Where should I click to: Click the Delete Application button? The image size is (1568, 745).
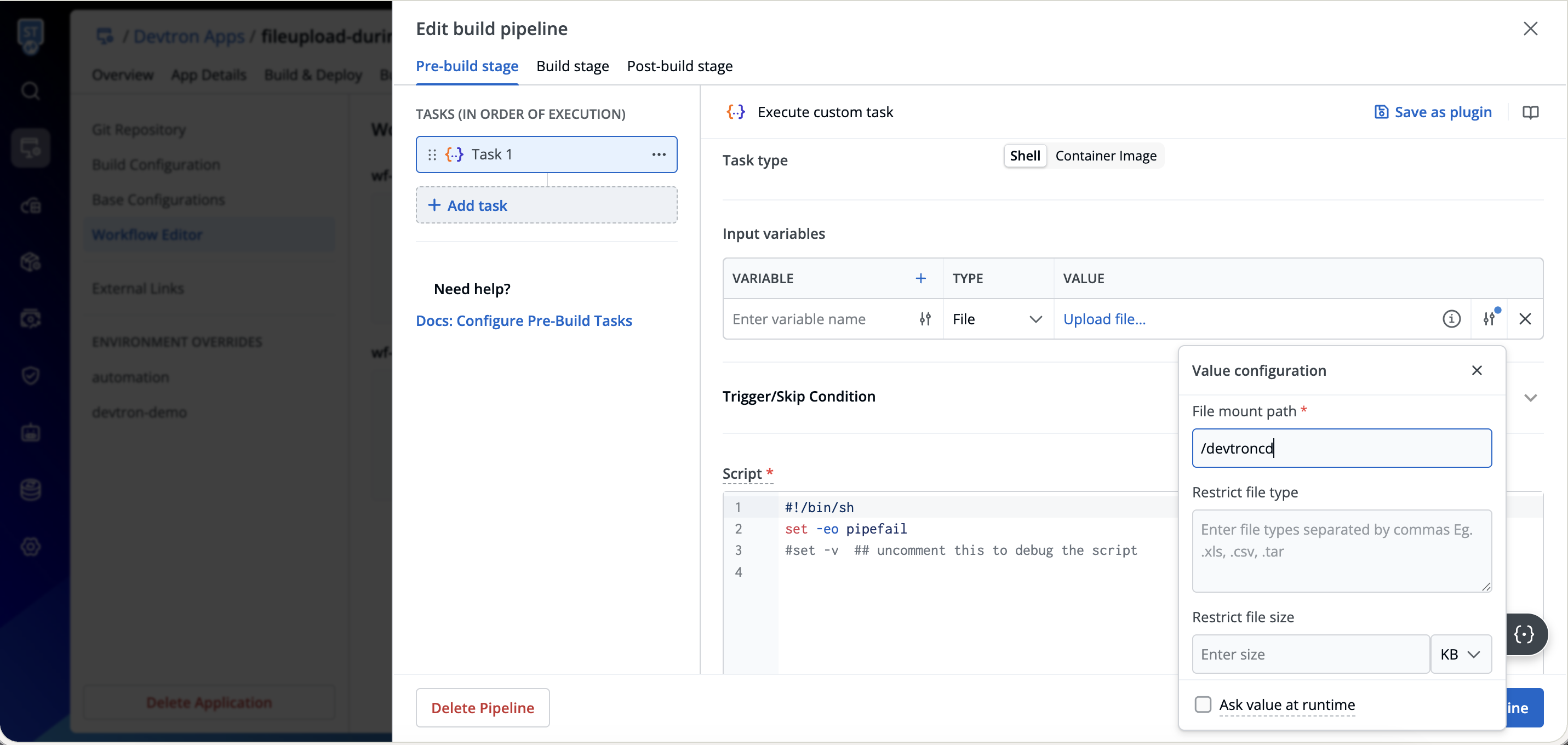coord(209,702)
